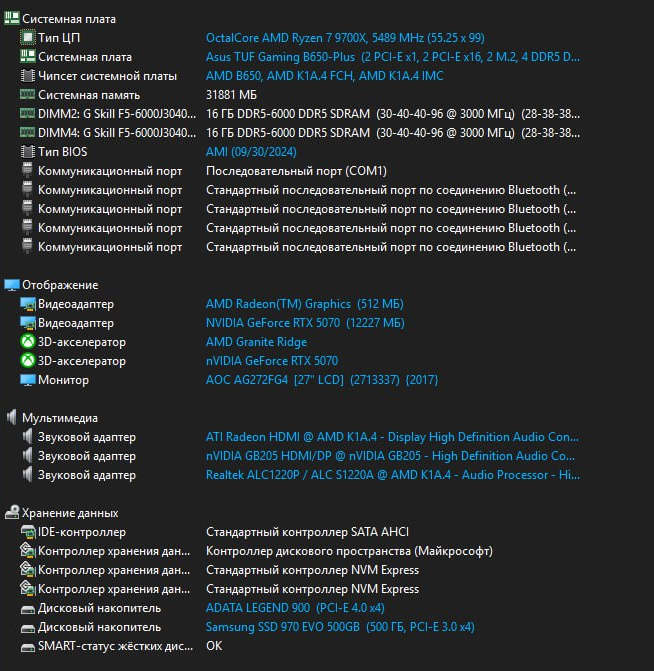Select the Хранение данных section header

(x=70, y=513)
